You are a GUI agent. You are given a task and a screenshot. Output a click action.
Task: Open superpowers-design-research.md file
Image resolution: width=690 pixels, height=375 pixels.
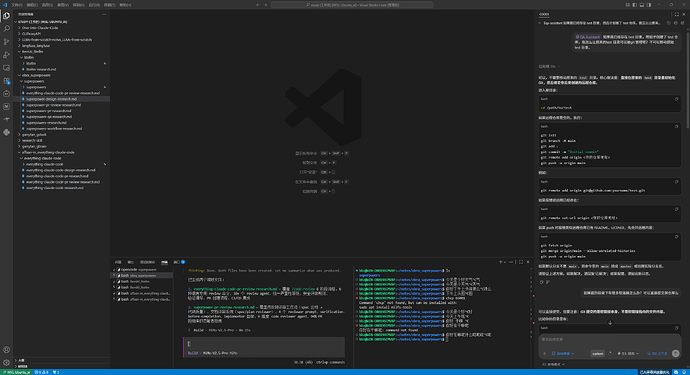[51, 99]
